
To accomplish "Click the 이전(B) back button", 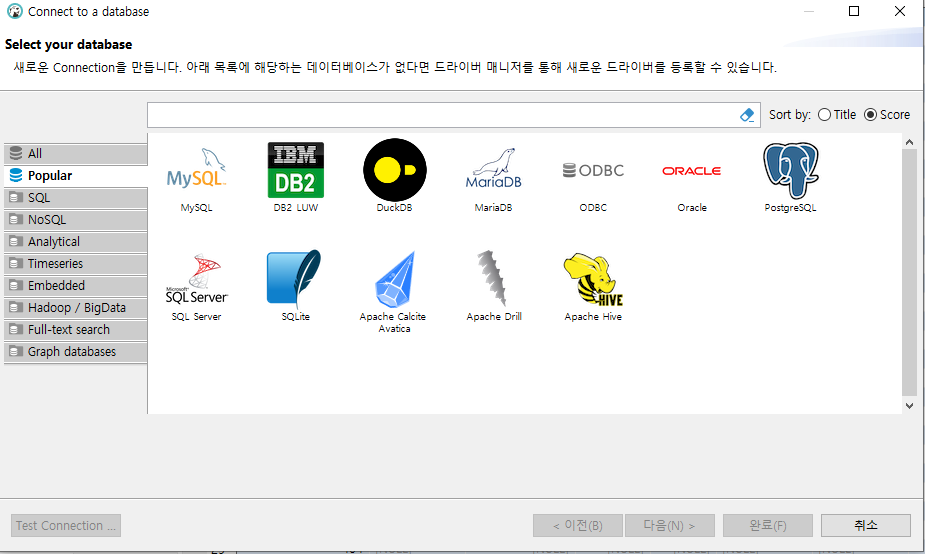I will (x=578, y=525).
